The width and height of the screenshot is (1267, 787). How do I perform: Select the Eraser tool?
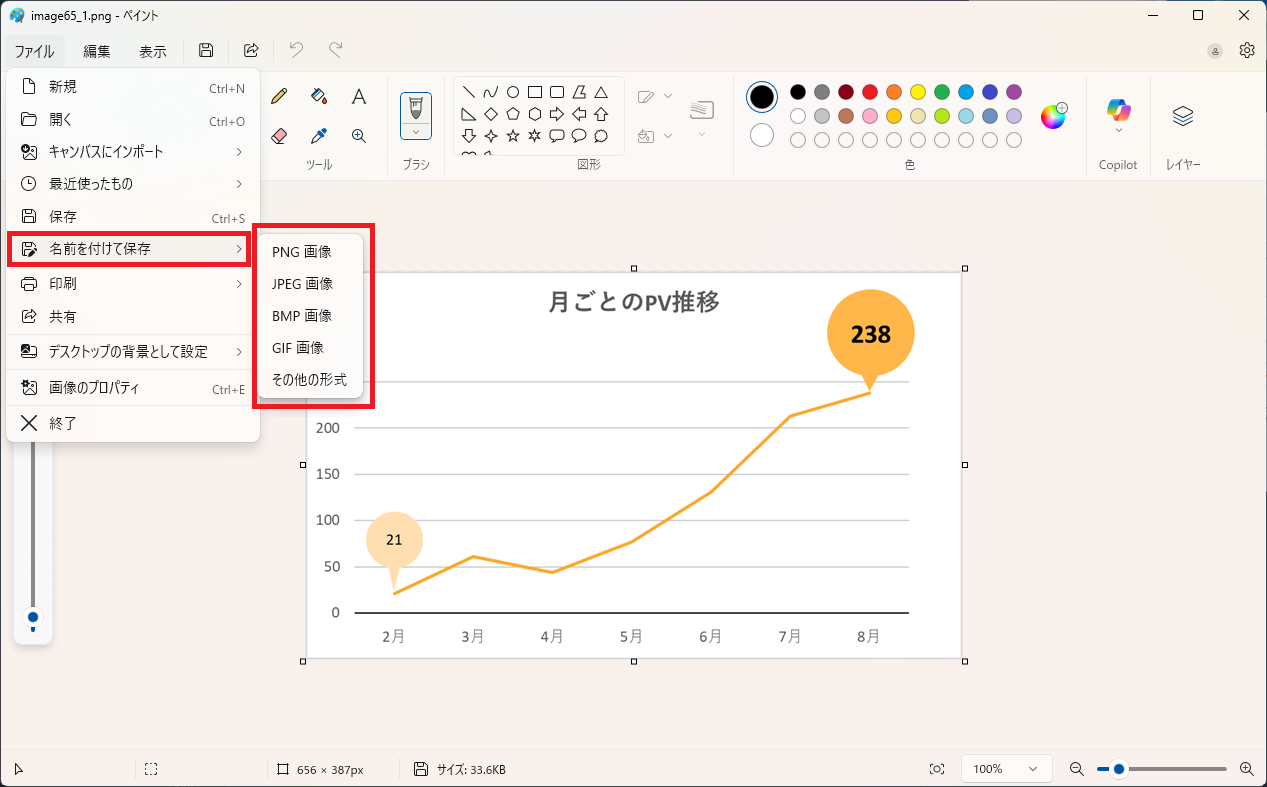point(279,136)
